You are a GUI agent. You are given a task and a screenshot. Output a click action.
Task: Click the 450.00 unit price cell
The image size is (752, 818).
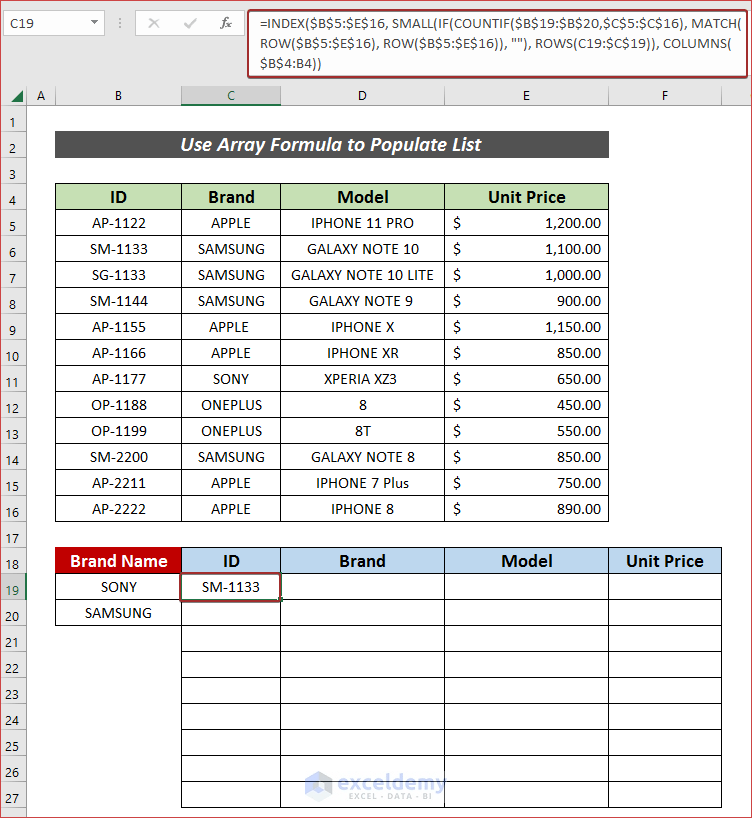pos(526,405)
